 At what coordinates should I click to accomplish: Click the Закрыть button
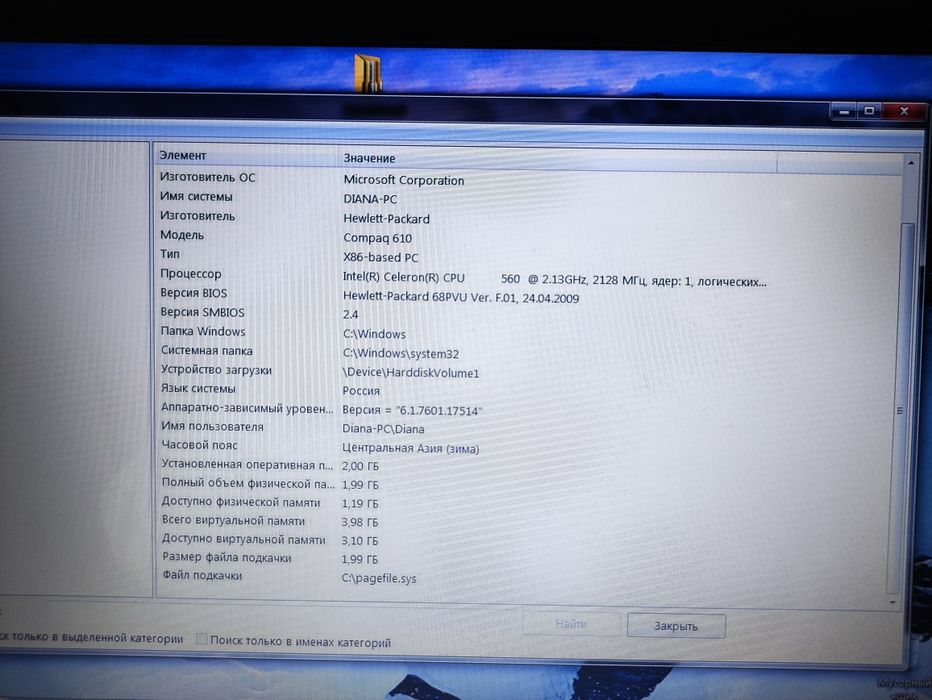coord(676,626)
